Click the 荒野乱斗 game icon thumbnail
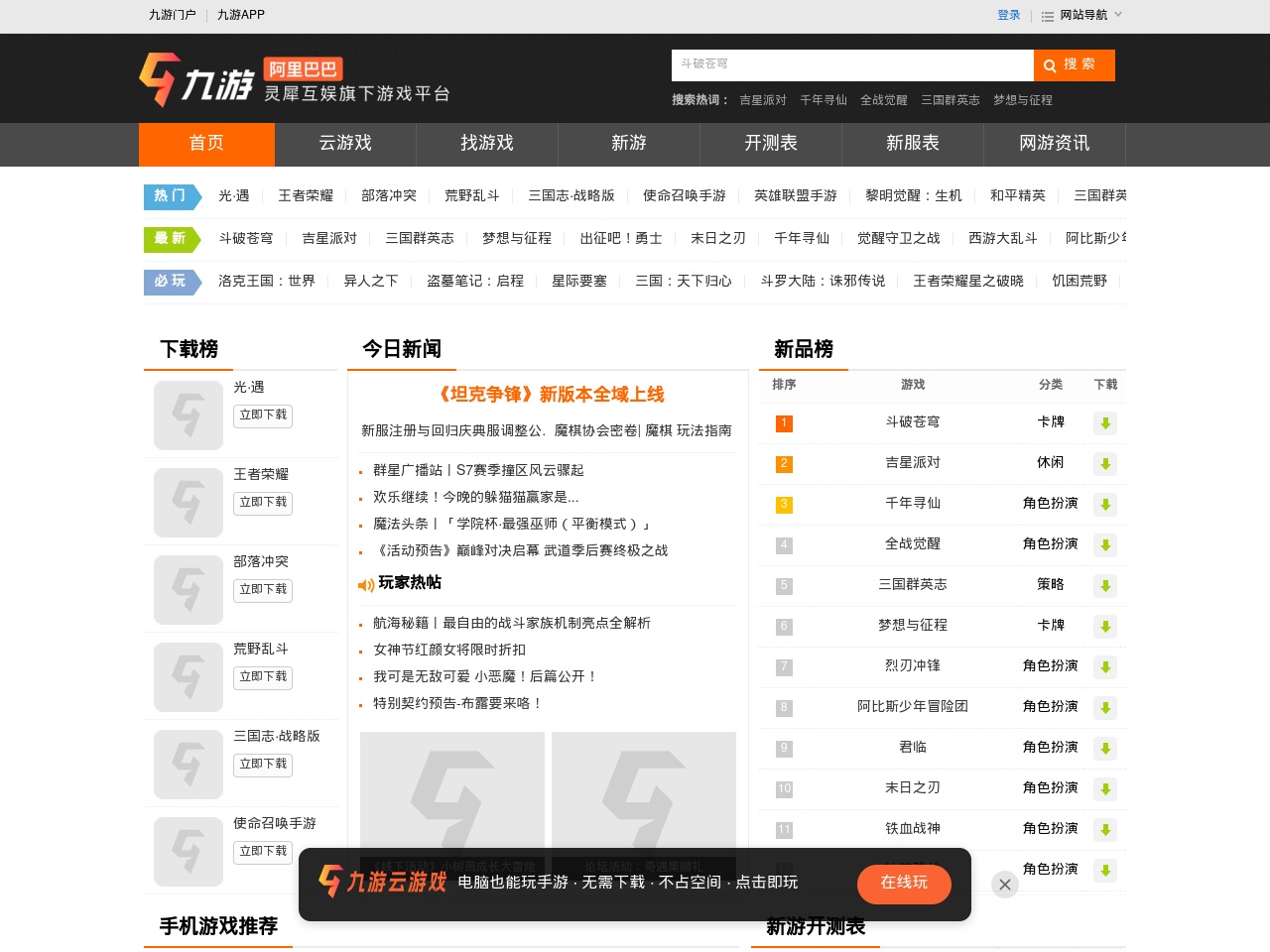Image resolution: width=1270 pixels, height=952 pixels. 189,677
